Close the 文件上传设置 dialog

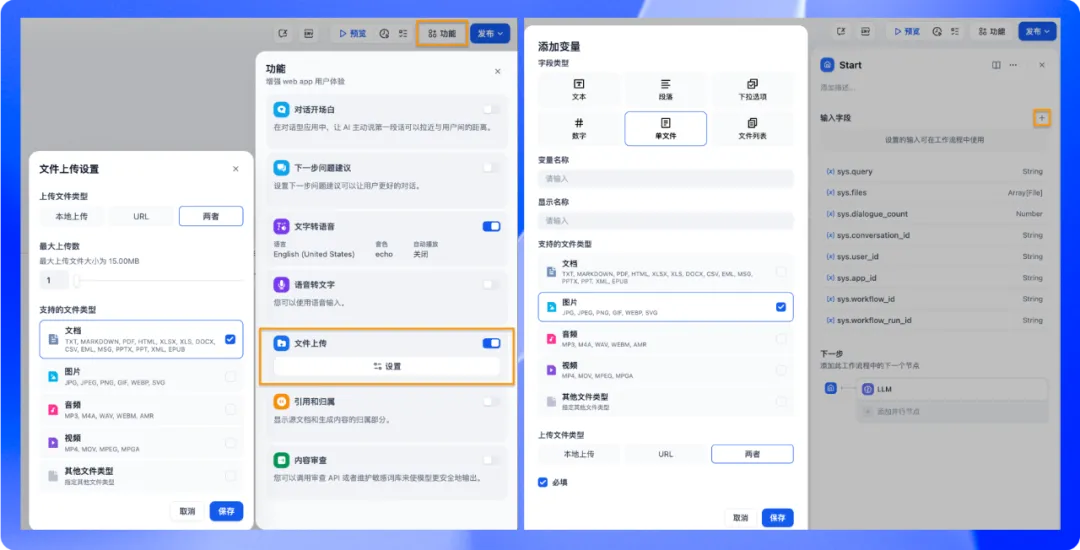point(236,169)
